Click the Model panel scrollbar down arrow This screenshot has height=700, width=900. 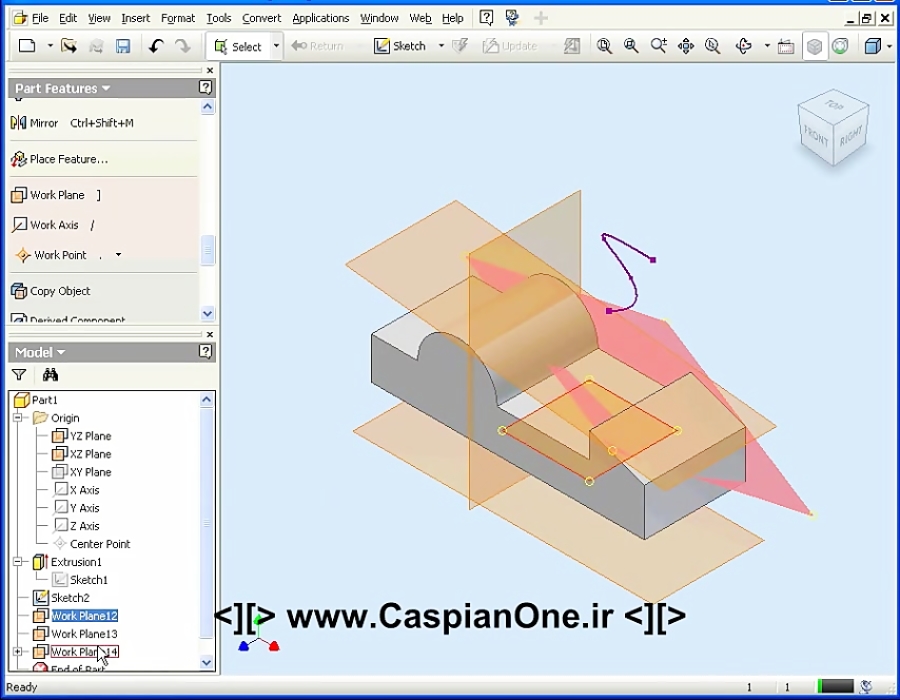pyautogui.click(x=206, y=662)
